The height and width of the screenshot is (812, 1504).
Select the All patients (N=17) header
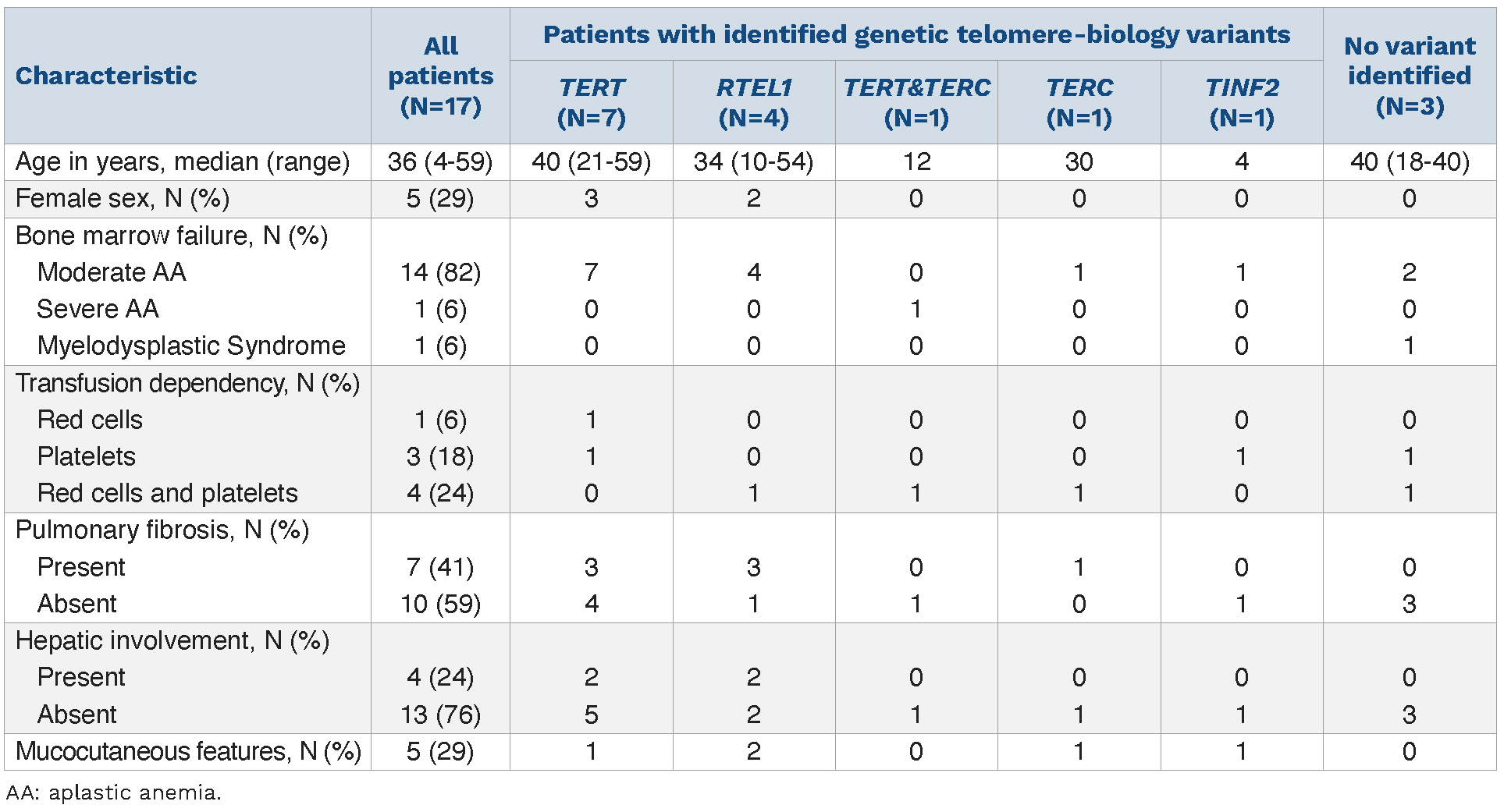pos(440,76)
